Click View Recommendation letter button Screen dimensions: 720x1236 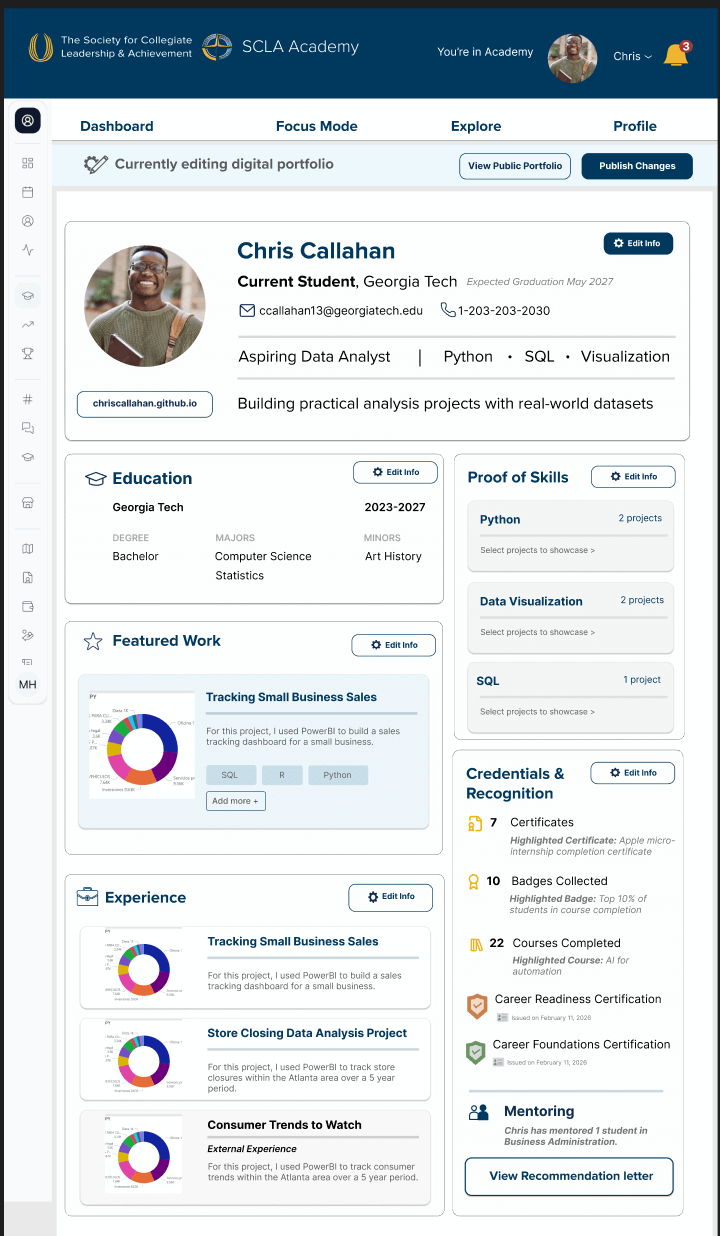click(x=569, y=1176)
